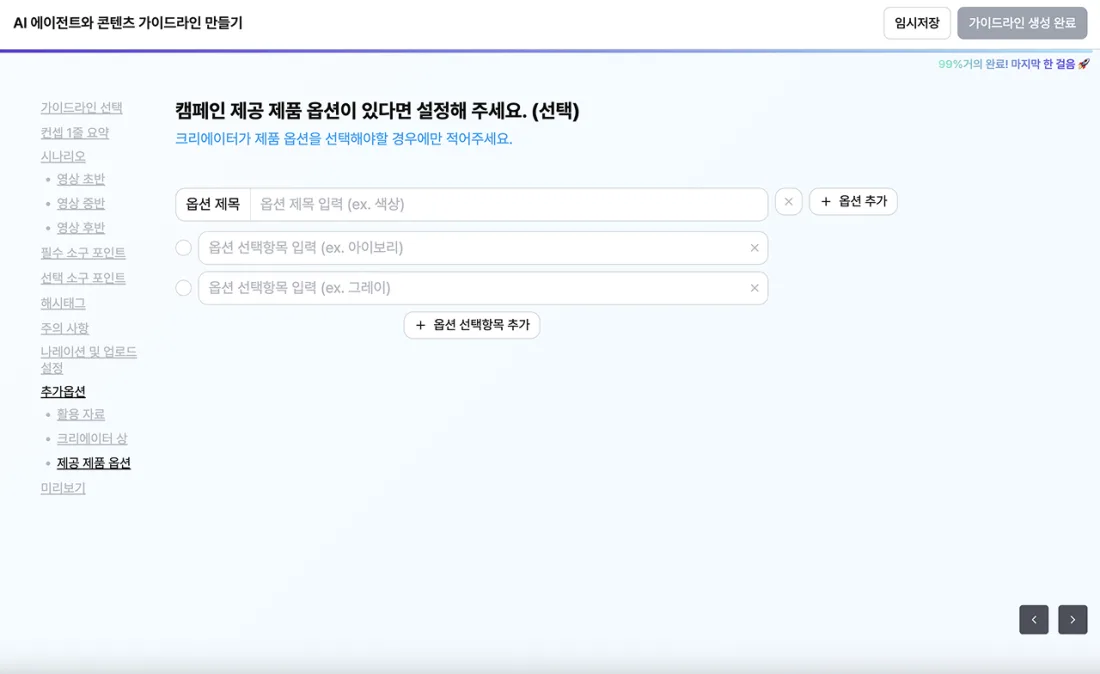Screen dimensions: 1100x674
Task: Open 추가옵션 section in sidebar
Action: pos(63,391)
